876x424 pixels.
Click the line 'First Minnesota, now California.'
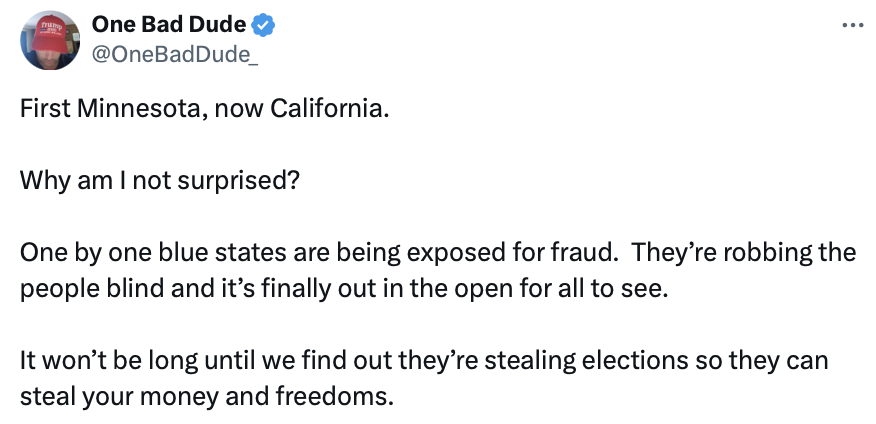(x=202, y=108)
